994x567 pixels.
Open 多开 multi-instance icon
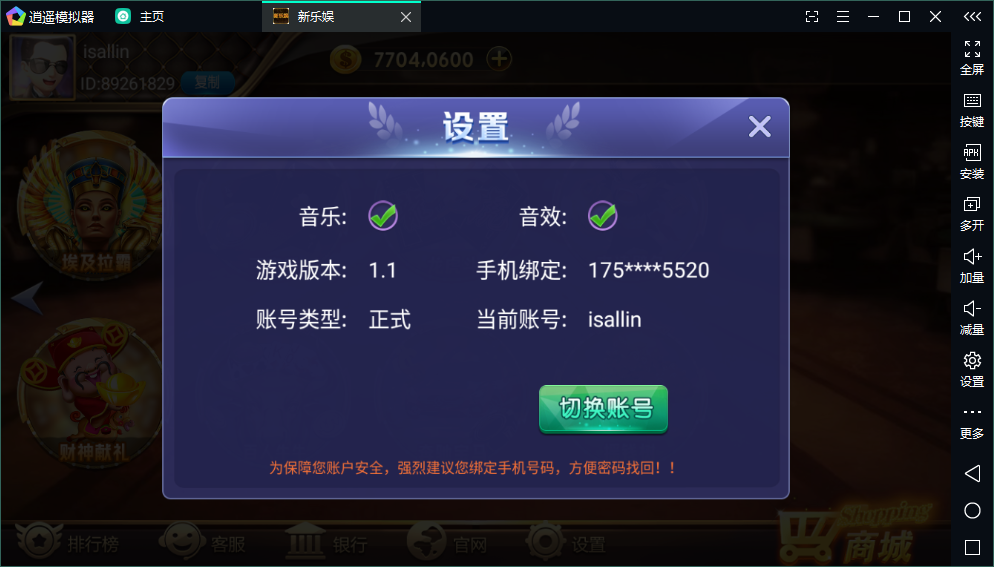972,214
